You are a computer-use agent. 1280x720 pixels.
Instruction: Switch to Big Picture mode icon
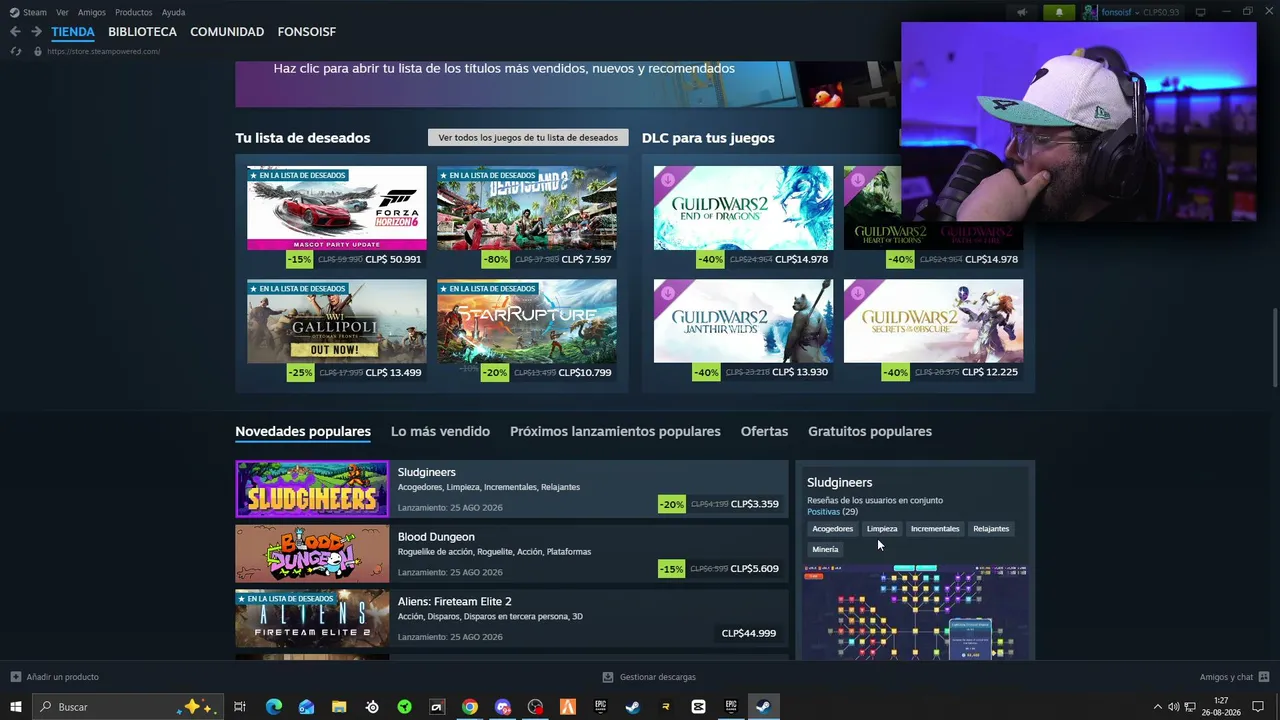click(x=1200, y=12)
